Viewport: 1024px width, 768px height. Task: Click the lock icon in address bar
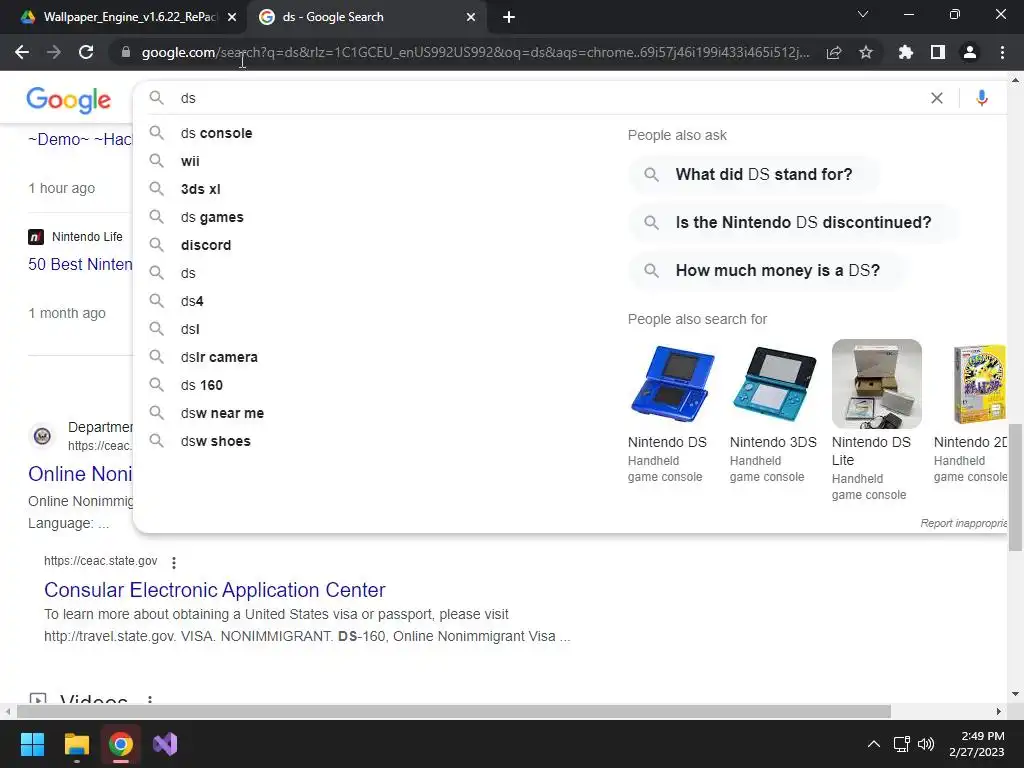[x=126, y=52]
